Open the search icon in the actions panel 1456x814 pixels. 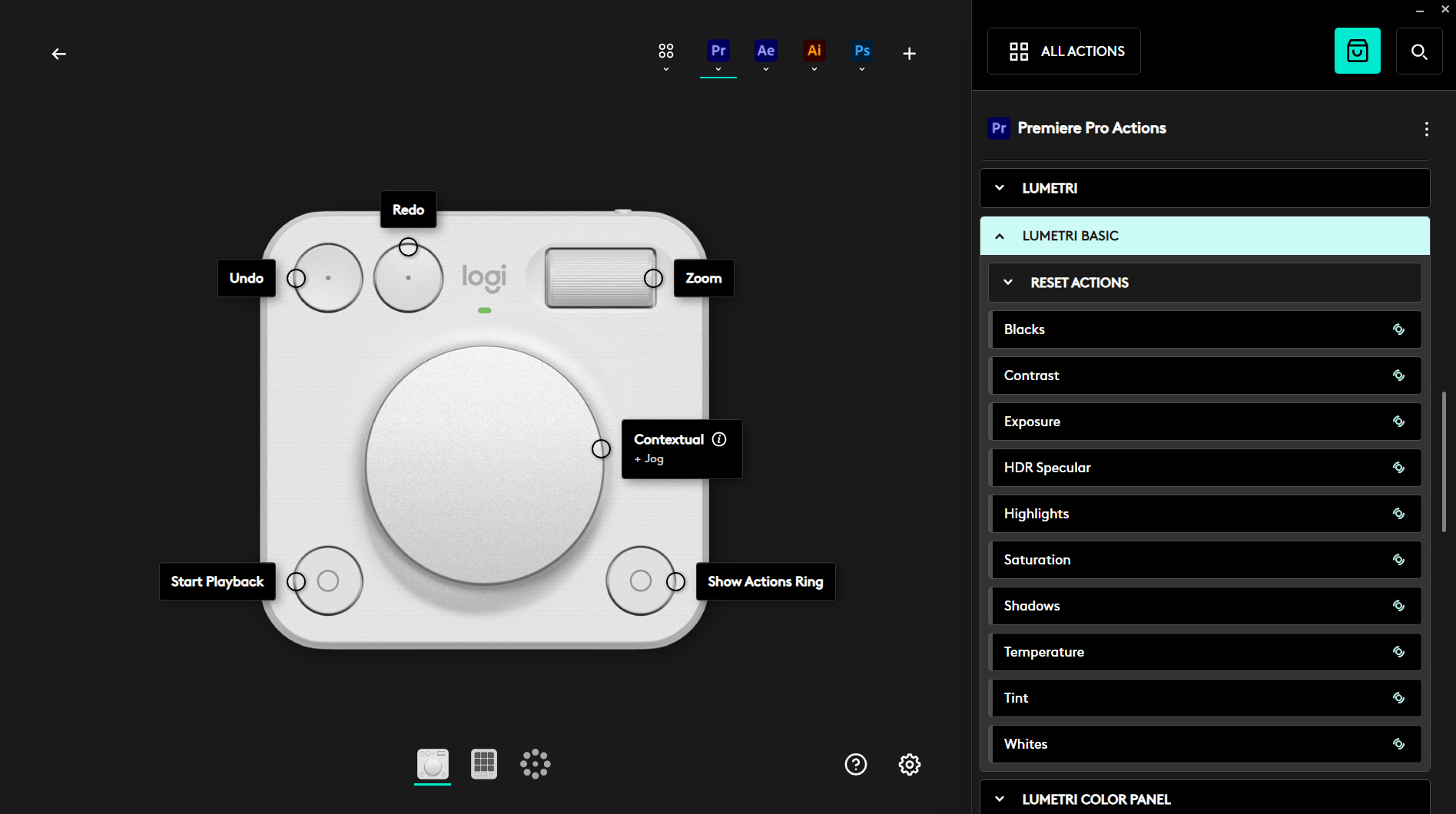pyautogui.click(x=1418, y=51)
